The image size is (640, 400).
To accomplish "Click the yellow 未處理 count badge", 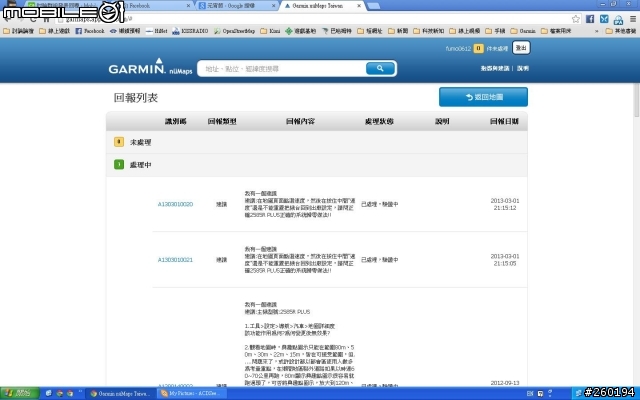I will pyautogui.click(x=119, y=142).
